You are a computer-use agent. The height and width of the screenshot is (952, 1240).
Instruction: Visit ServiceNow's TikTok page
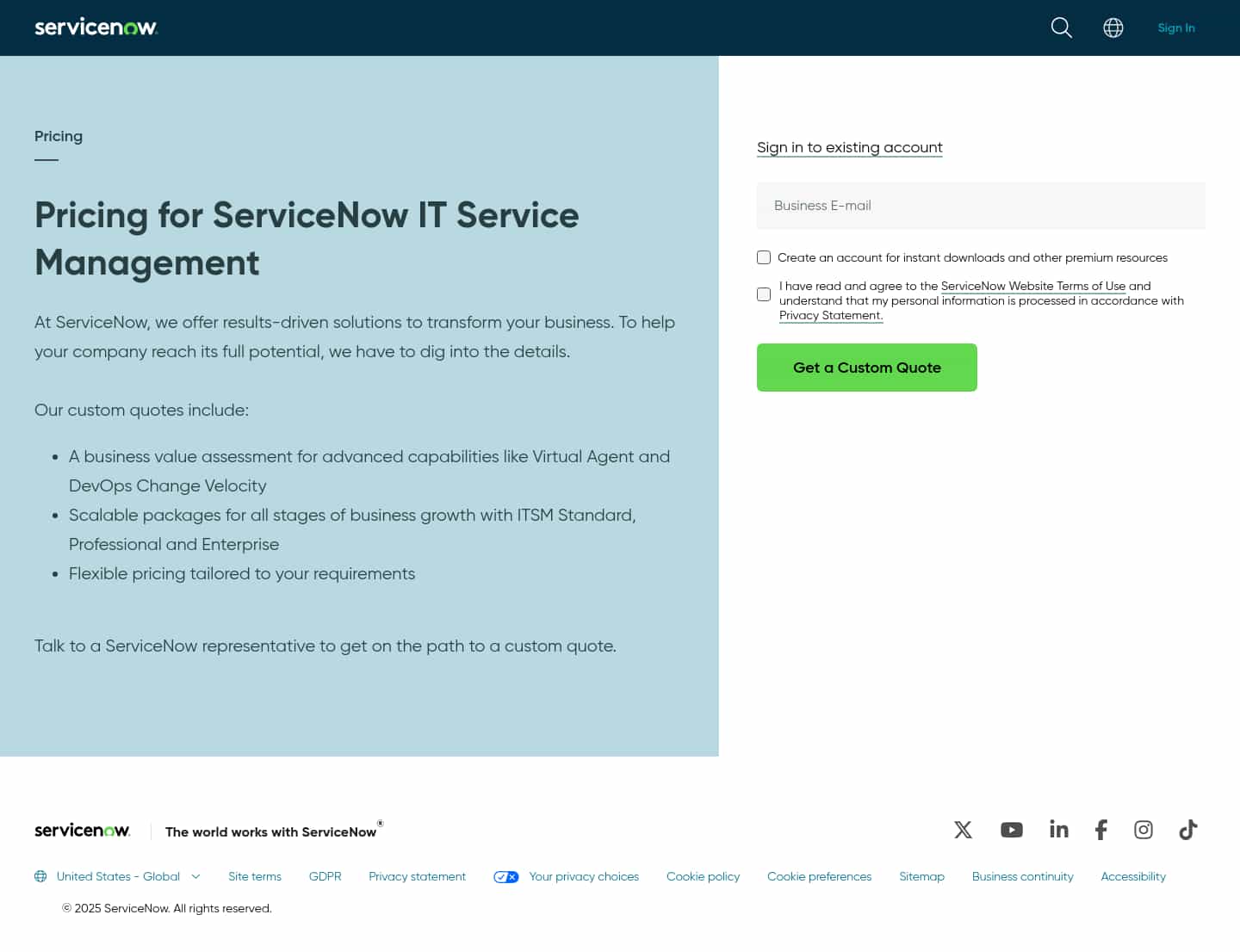tap(1187, 830)
